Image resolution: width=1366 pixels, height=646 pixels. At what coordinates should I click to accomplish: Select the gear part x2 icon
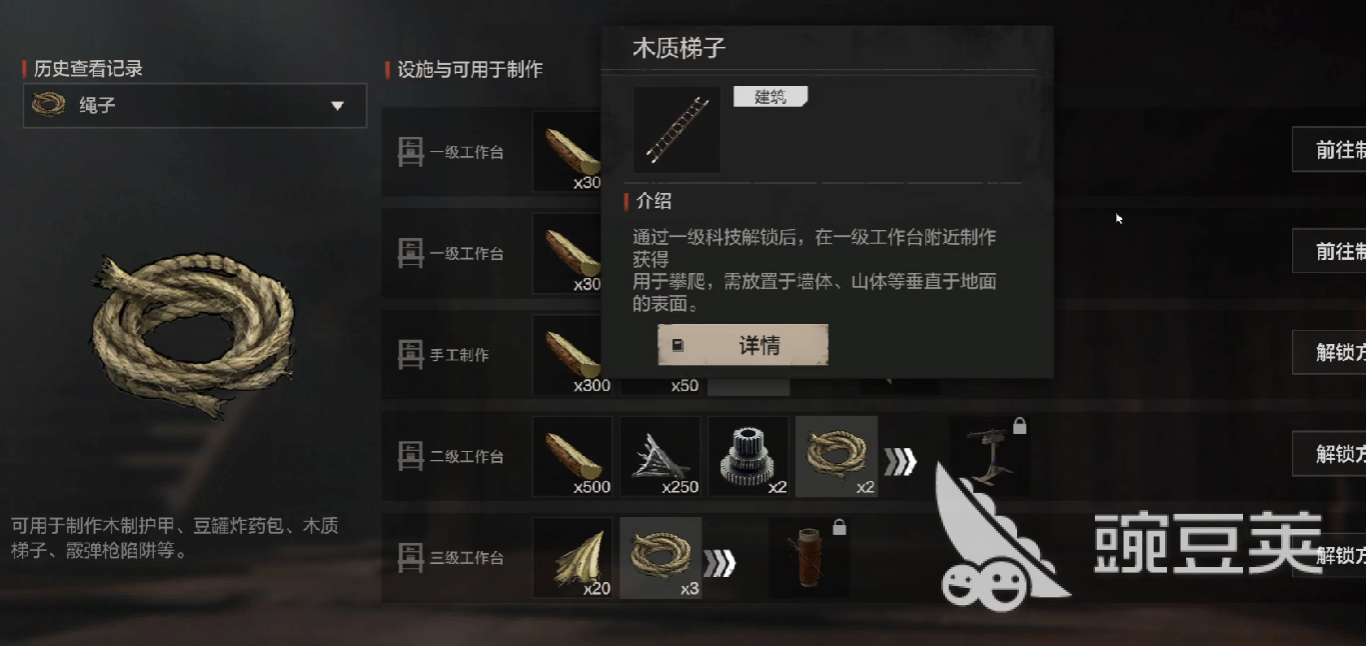[749, 456]
